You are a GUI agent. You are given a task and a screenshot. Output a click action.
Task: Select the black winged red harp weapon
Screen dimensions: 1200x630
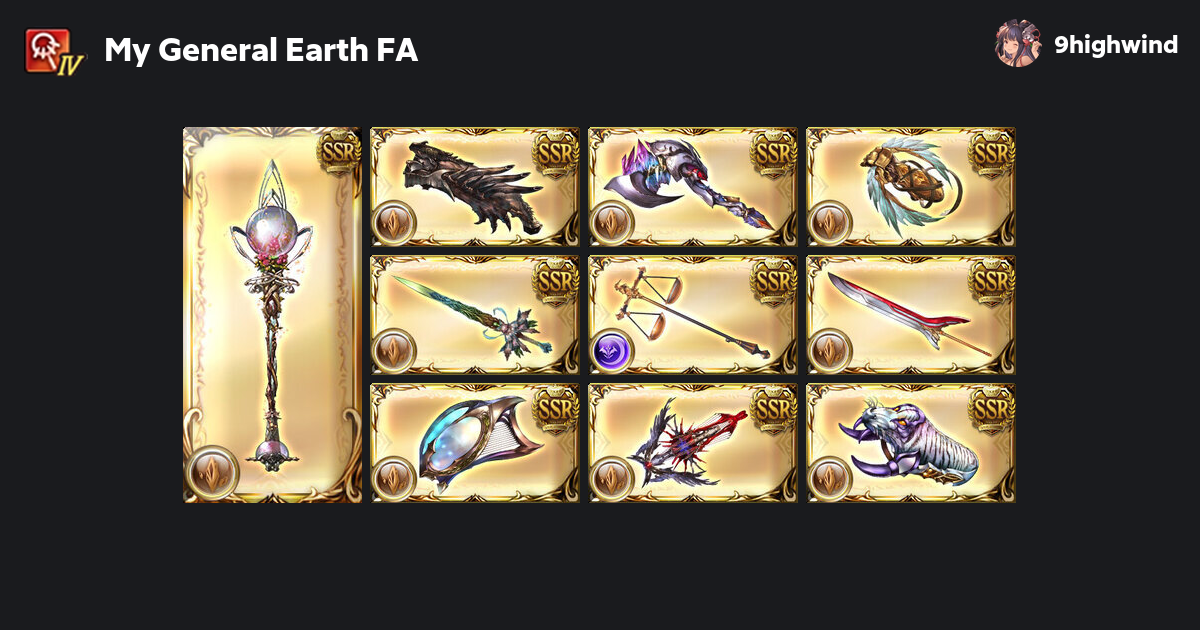693,443
